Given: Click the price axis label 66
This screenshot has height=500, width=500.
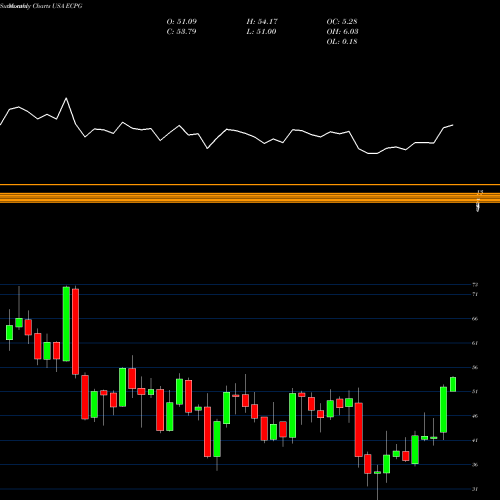Looking at the screenshot, I should point(475,319).
